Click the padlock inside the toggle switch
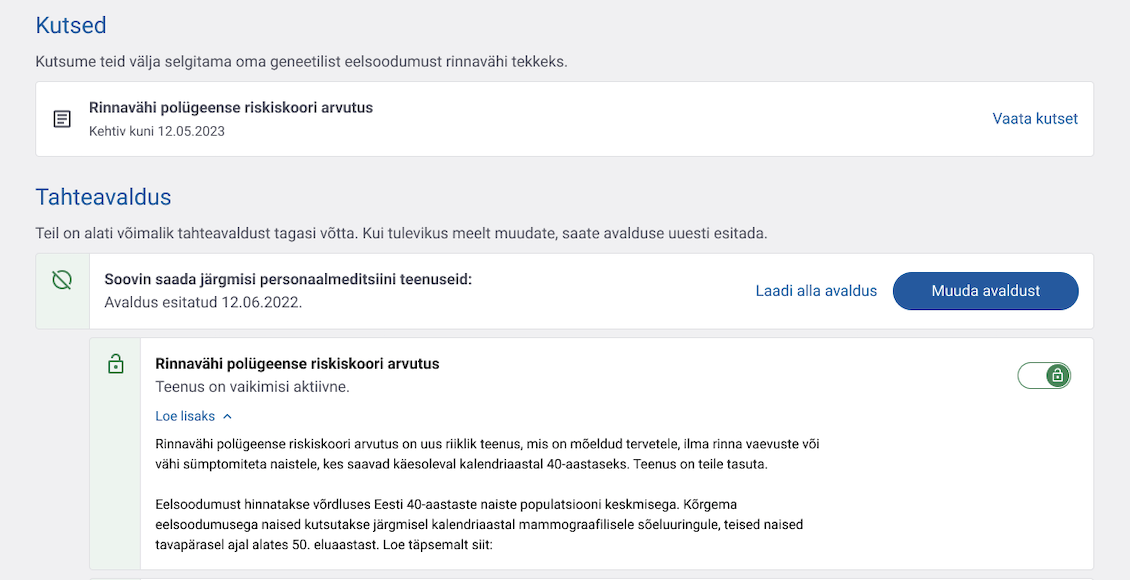 (x=1058, y=375)
